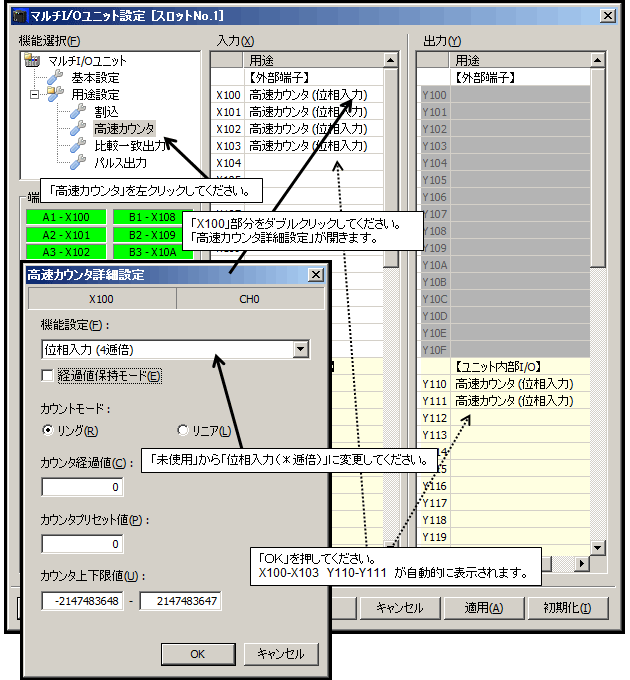Click the カウンタプリセット値 input field
The width and height of the screenshot is (630, 680).
[x=83, y=544]
